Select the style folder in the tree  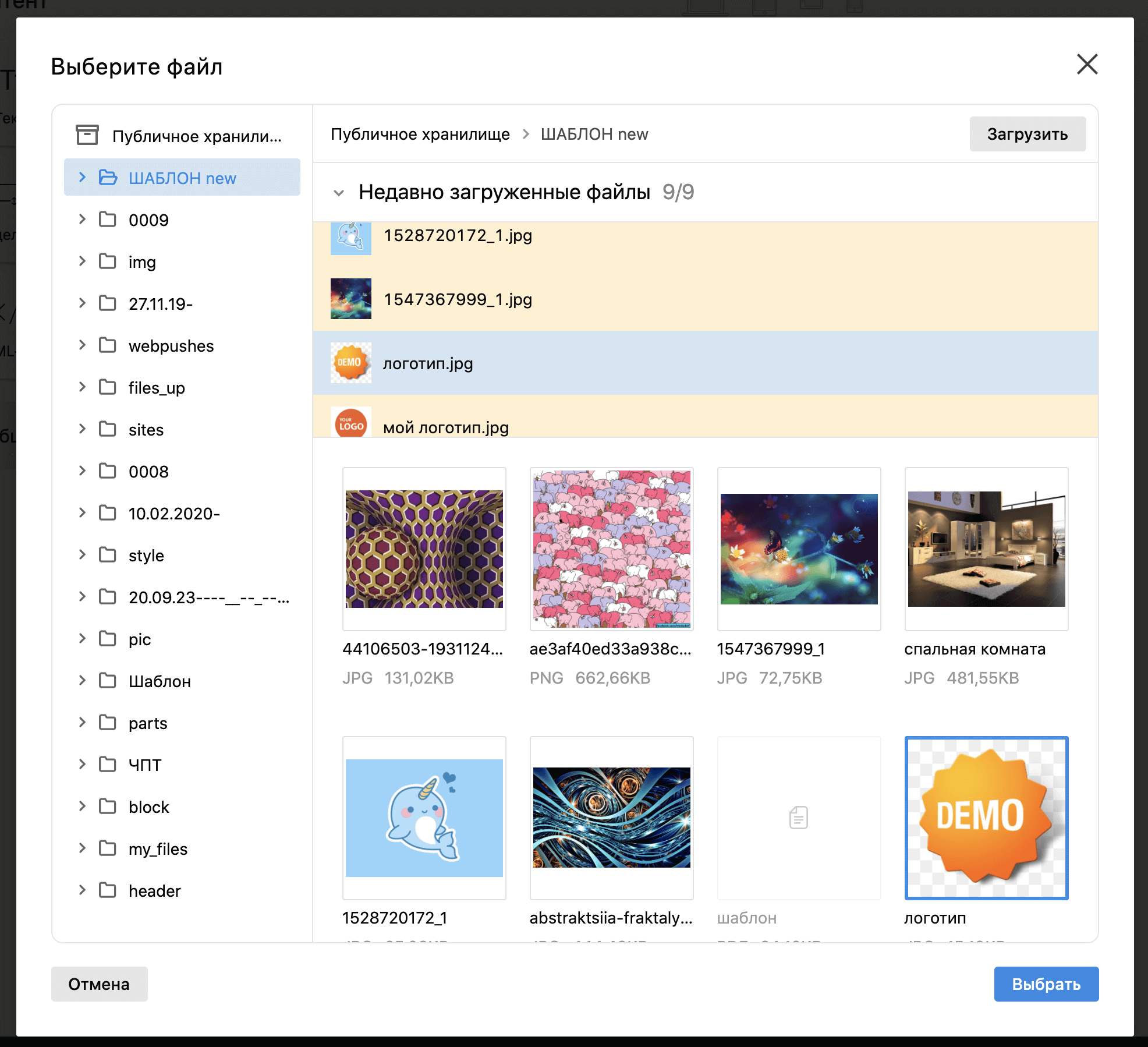pos(146,556)
